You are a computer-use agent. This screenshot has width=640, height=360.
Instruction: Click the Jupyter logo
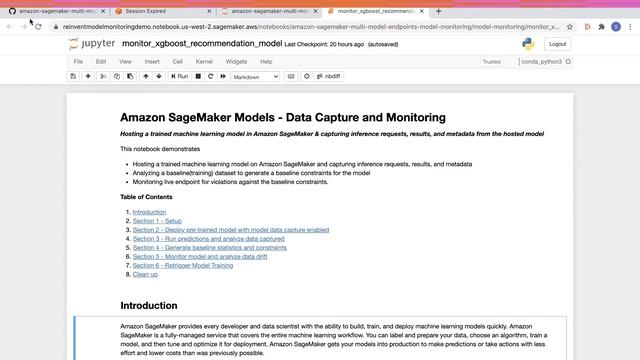(x=92, y=43)
